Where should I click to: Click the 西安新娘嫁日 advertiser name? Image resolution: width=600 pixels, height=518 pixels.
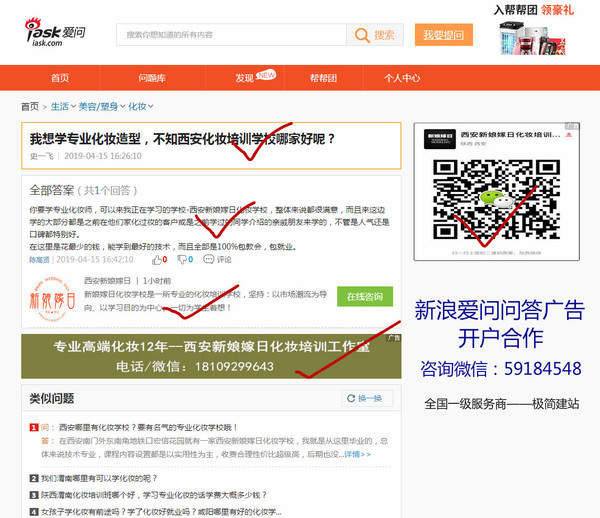108,281
